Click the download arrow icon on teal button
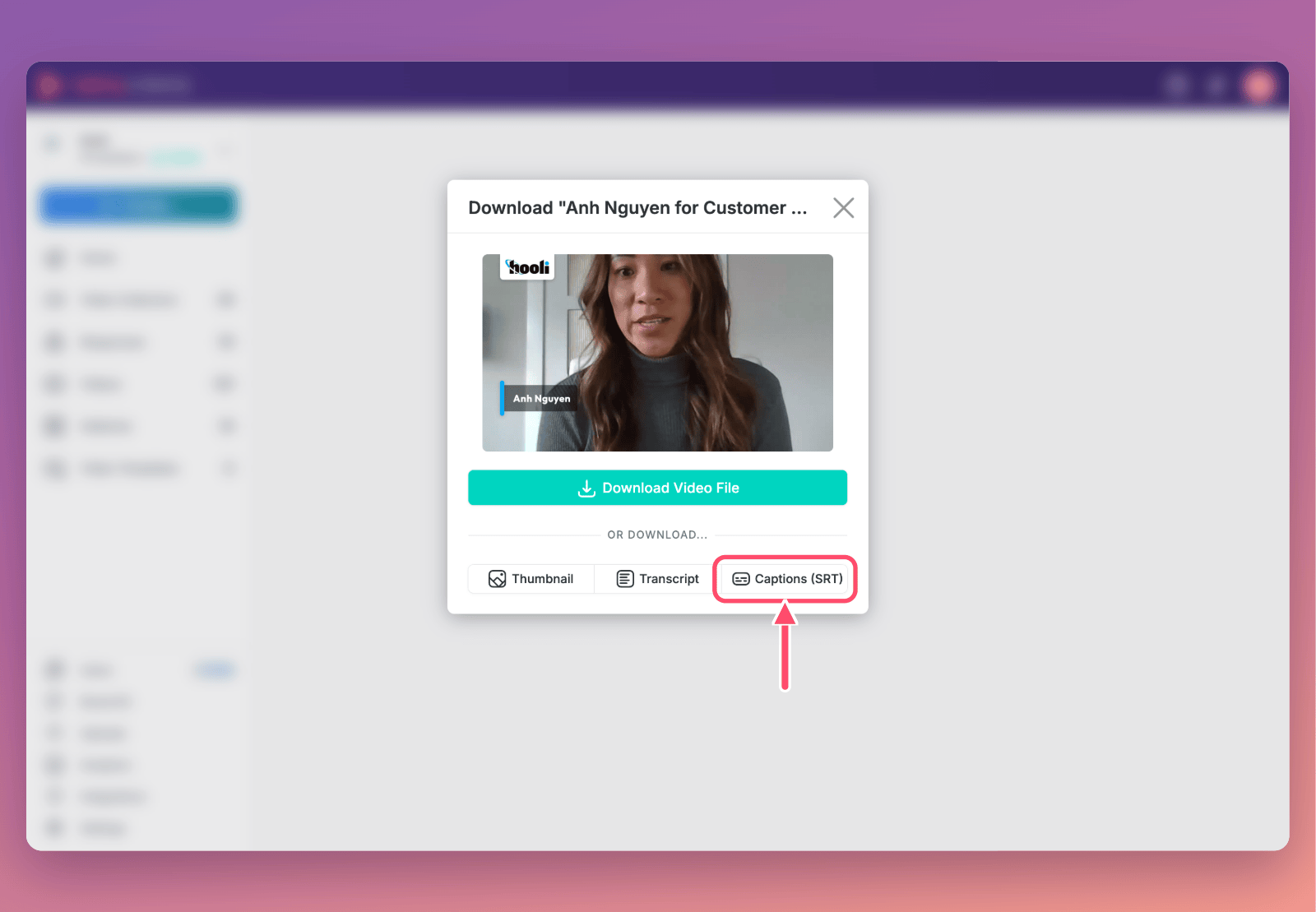Screen dimensions: 1316x912 586,488
